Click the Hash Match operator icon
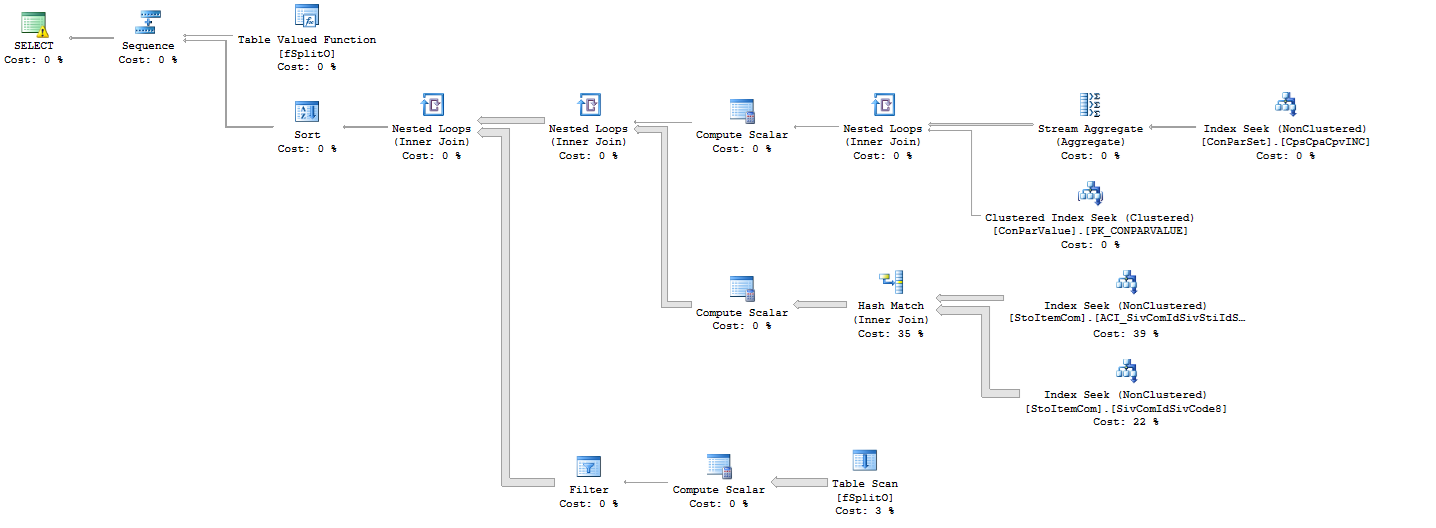 pos(890,282)
